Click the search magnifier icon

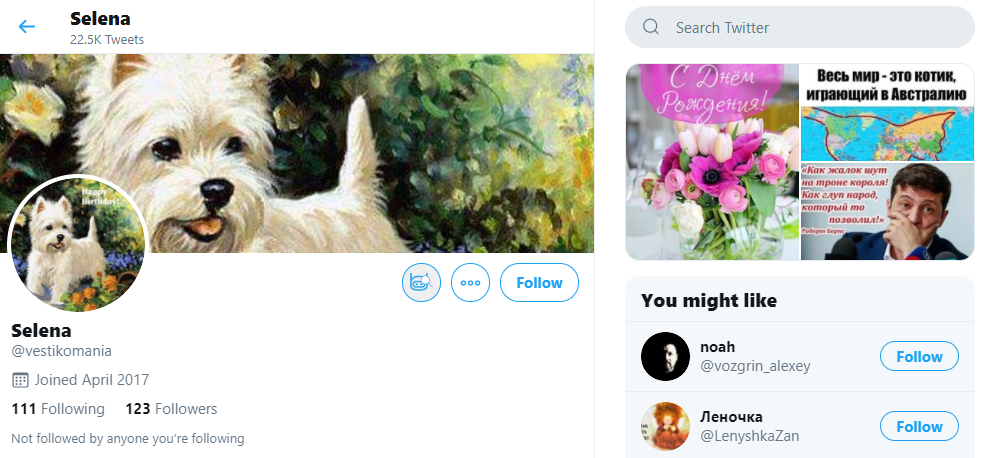tap(651, 27)
